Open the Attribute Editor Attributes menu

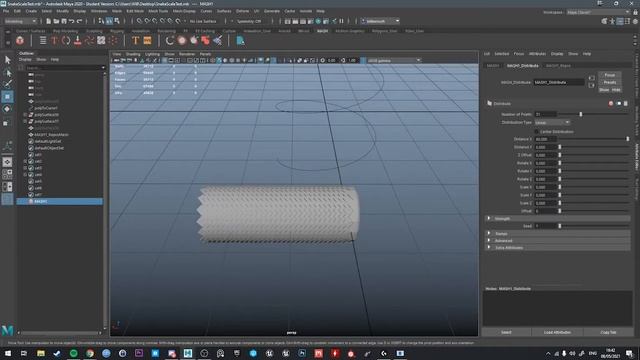click(x=537, y=54)
